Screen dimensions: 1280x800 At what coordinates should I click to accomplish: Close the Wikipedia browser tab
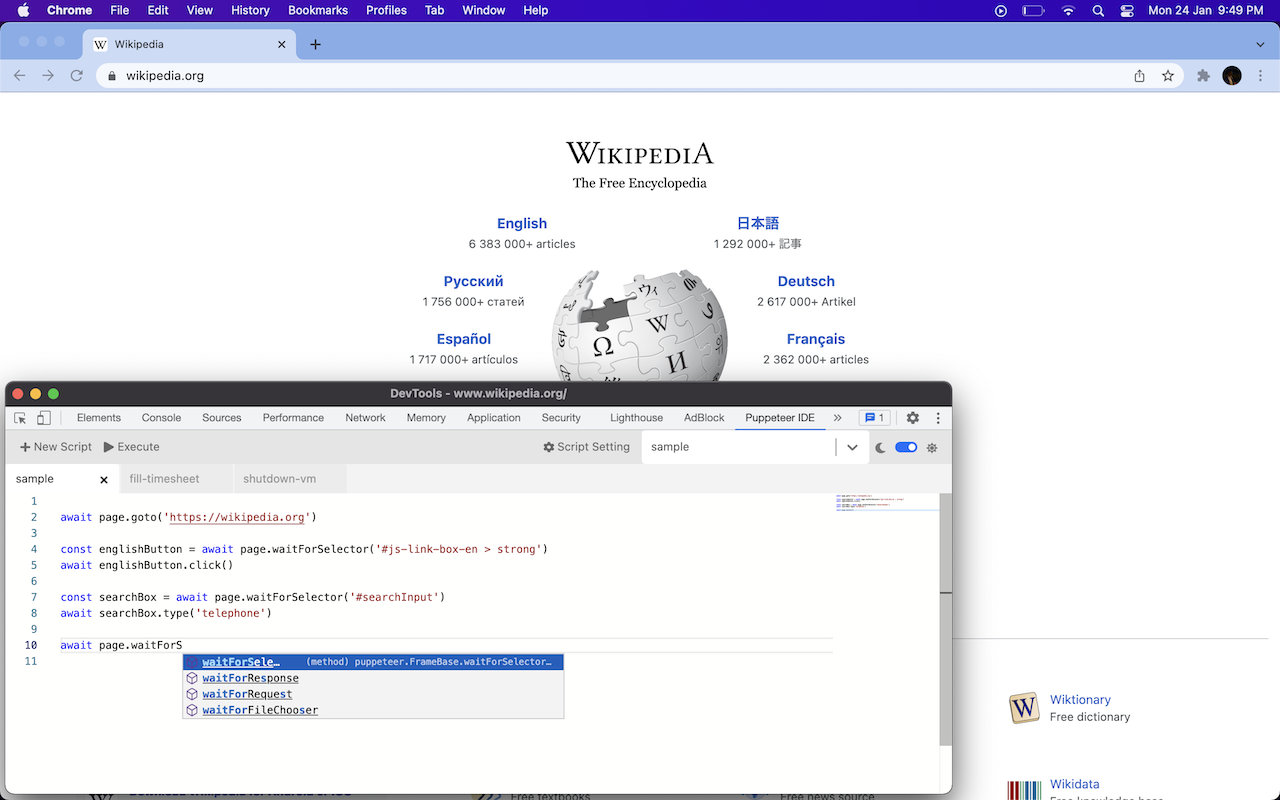click(x=282, y=44)
